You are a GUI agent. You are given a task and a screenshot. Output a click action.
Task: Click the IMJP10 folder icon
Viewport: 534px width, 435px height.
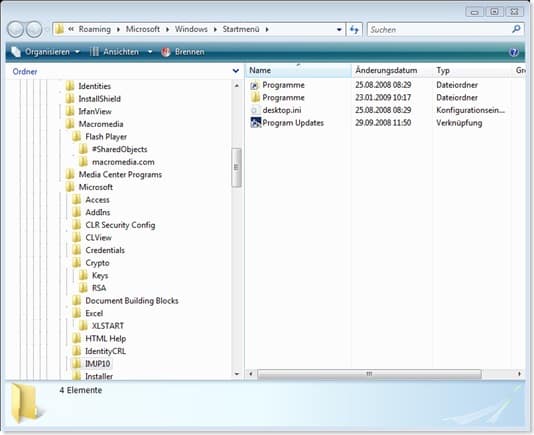click(77, 363)
